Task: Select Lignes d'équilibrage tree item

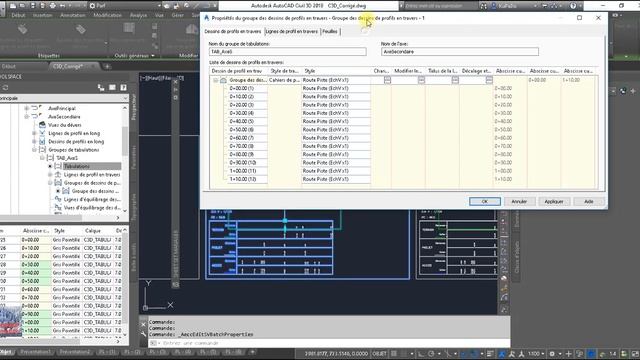Action: click(92, 199)
